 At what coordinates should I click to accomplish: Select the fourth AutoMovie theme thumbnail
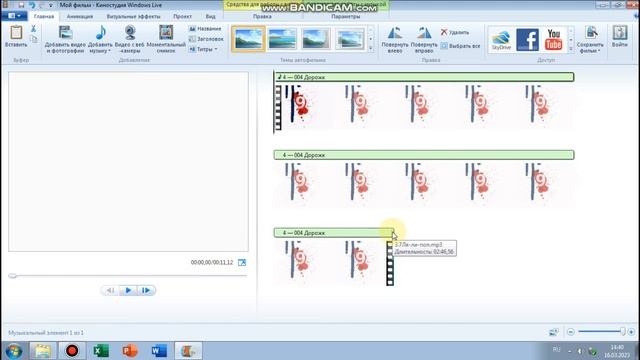[349, 39]
